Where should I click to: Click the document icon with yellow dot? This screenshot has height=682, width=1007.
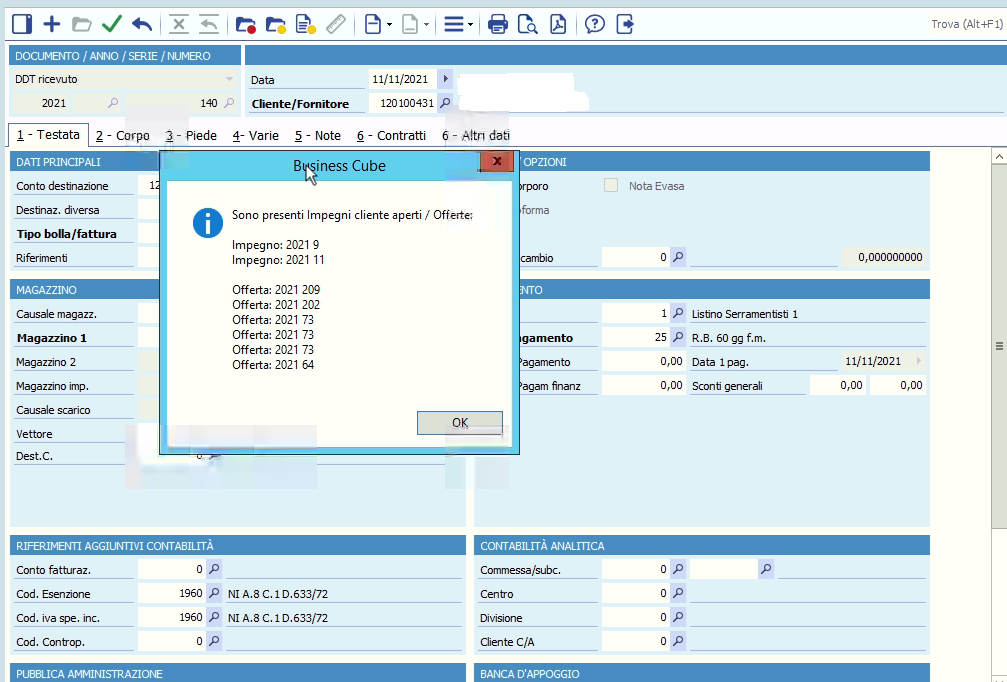[306, 25]
